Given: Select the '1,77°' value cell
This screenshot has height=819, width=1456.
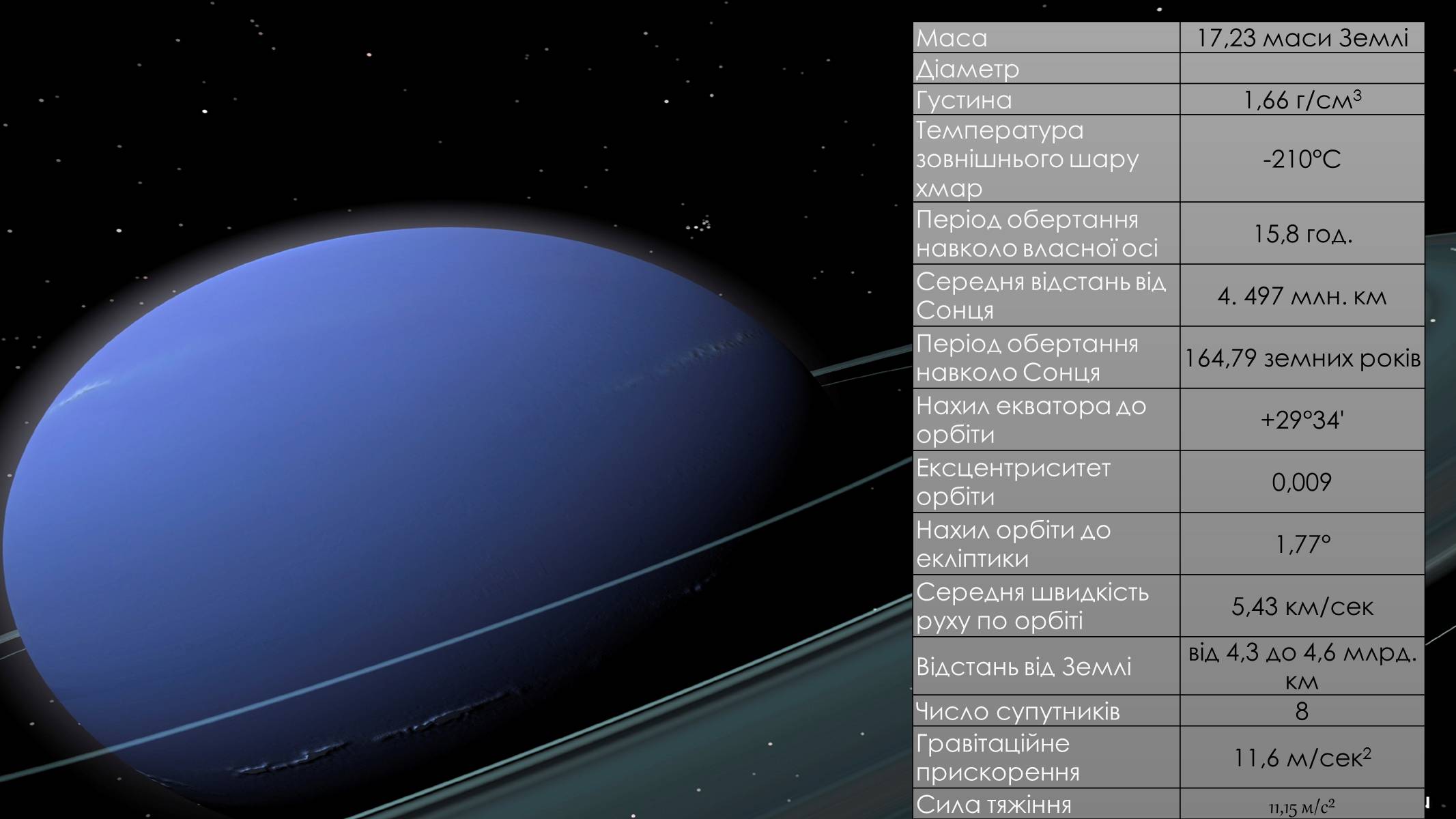Looking at the screenshot, I should (x=1302, y=544).
